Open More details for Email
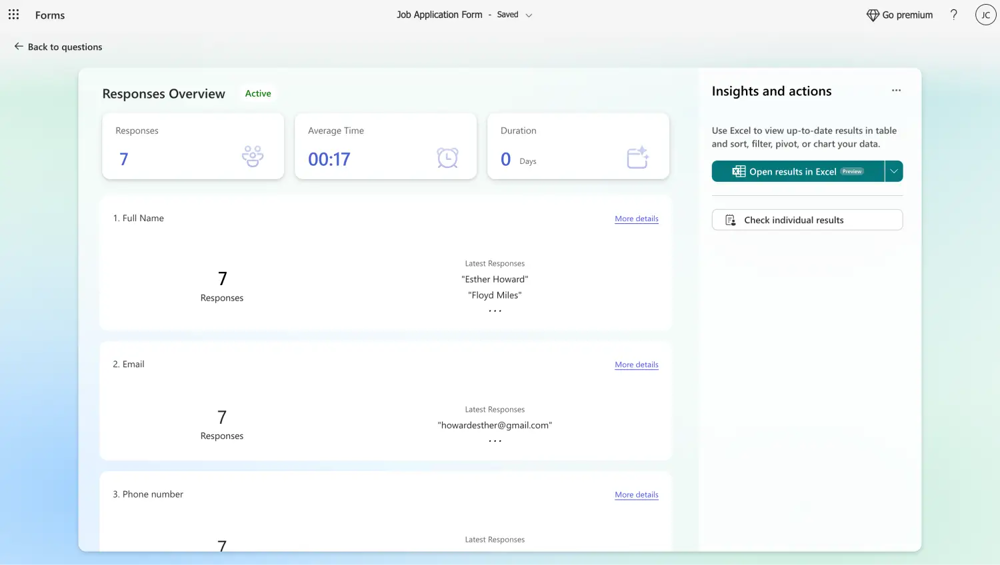Screen dimensions: 1000x565 click(636, 364)
